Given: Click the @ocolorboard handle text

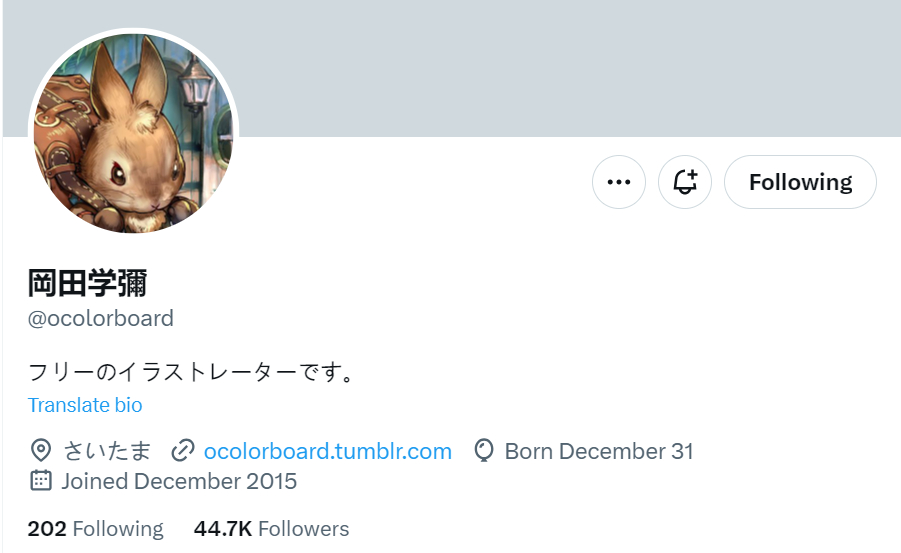Looking at the screenshot, I should [101, 318].
